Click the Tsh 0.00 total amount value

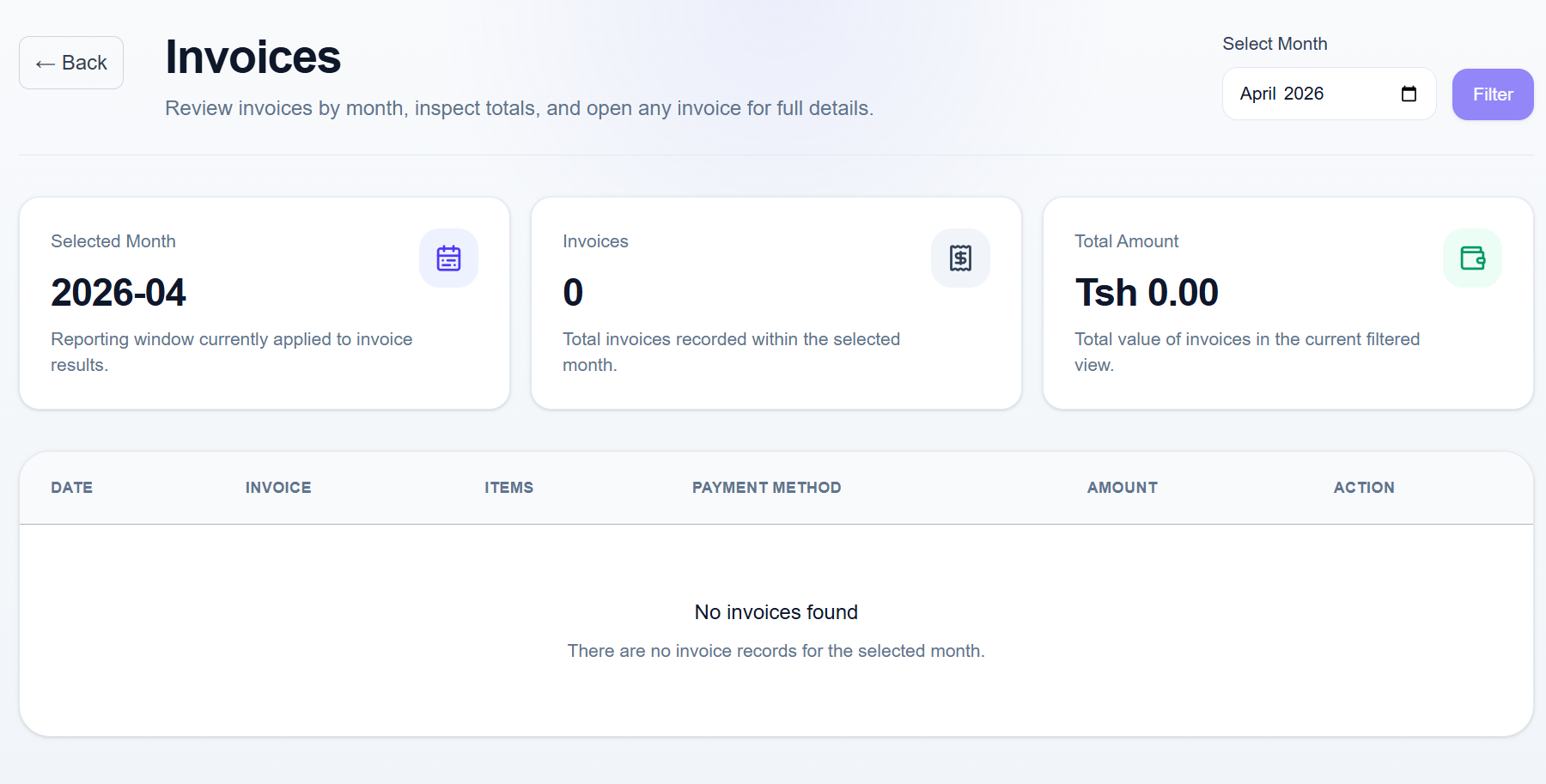[1147, 293]
